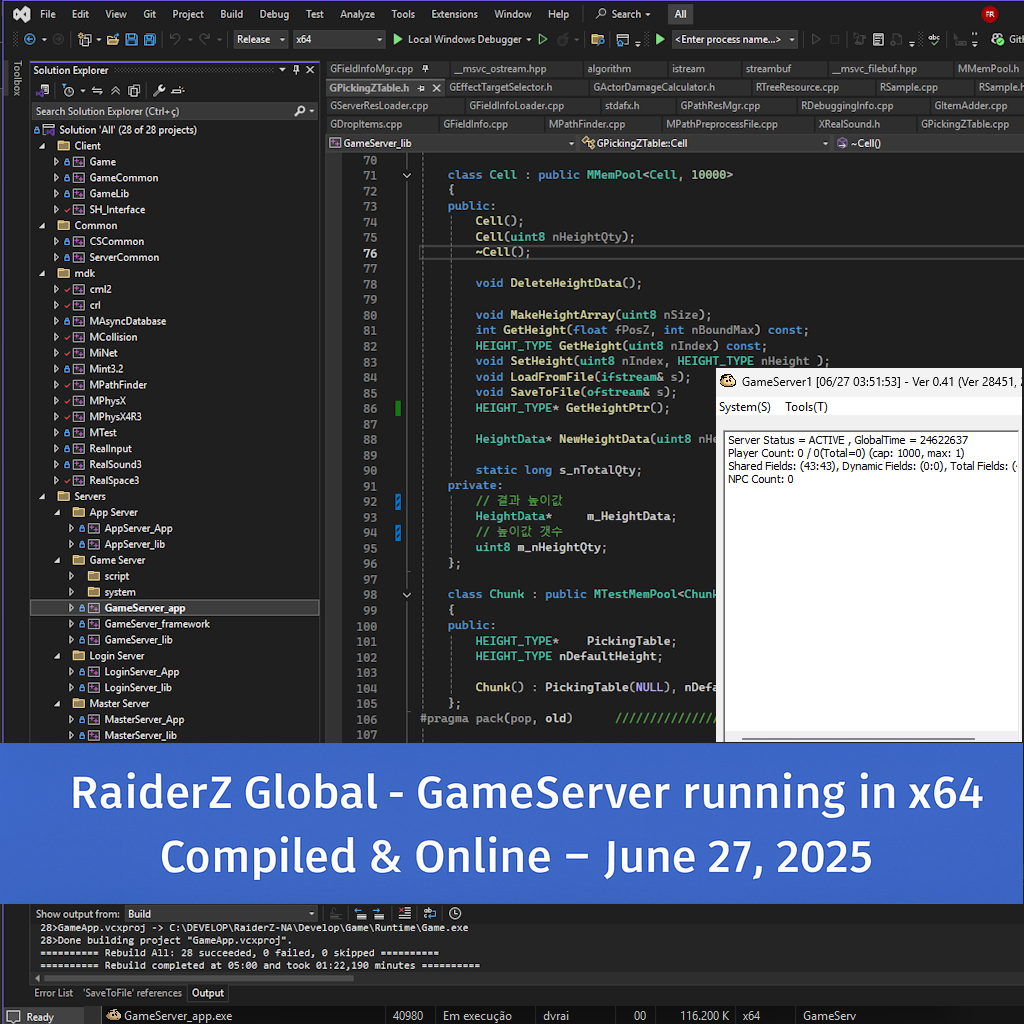Image resolution: width=1024 pixels, height=1024 pixels.
Task: Open Properties wrench icon in Solution Explorer
Action: click(159, 90)
